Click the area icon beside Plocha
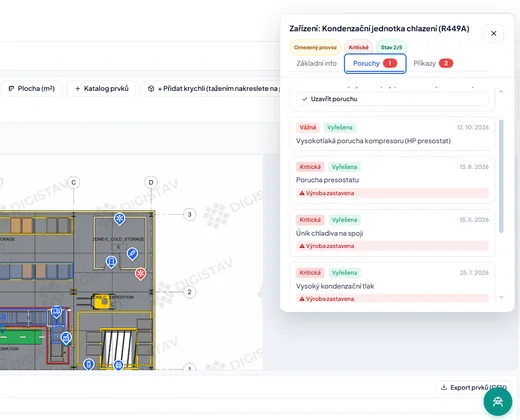Viewport: 520px width, 420px height. click(x=11, y=89)
